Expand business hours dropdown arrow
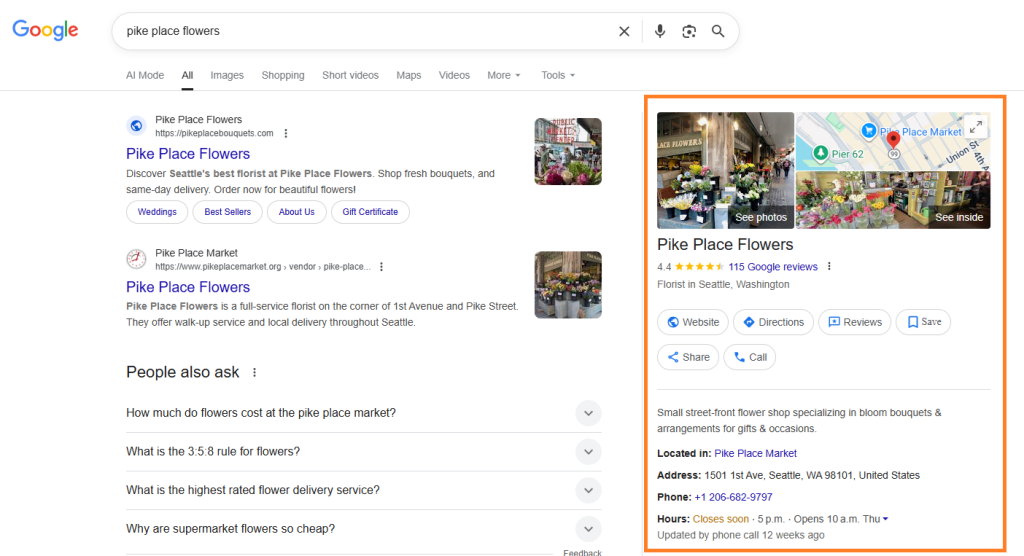 [886, 519]
